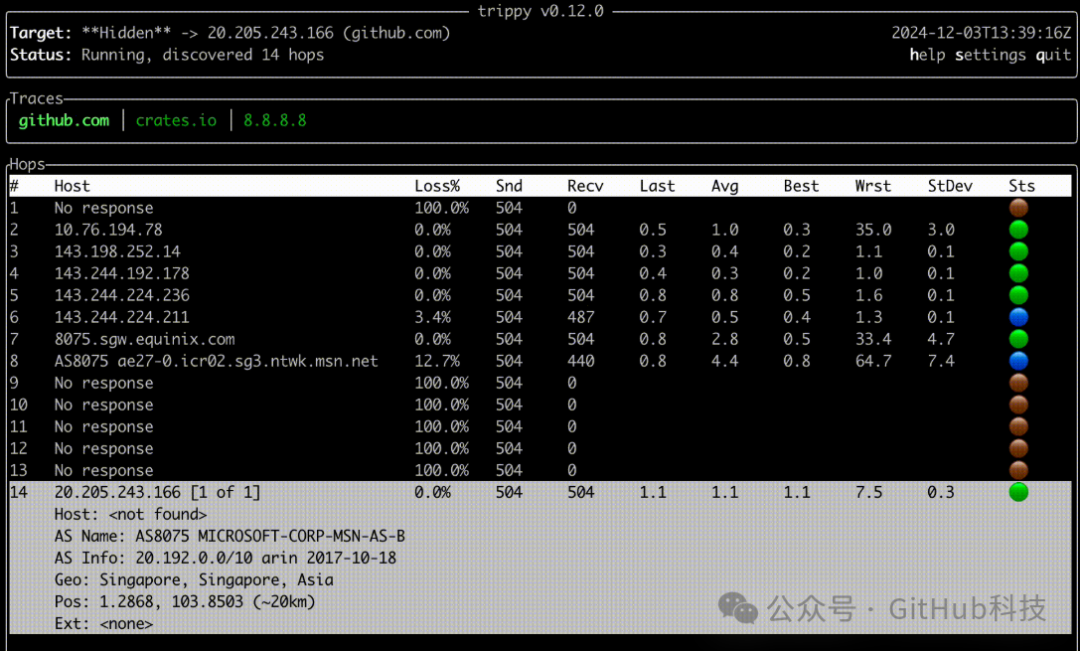Click the green status dot for 143.198.252.14
Viewport: 1080px width, 651px height.
tap(1019, 251)
